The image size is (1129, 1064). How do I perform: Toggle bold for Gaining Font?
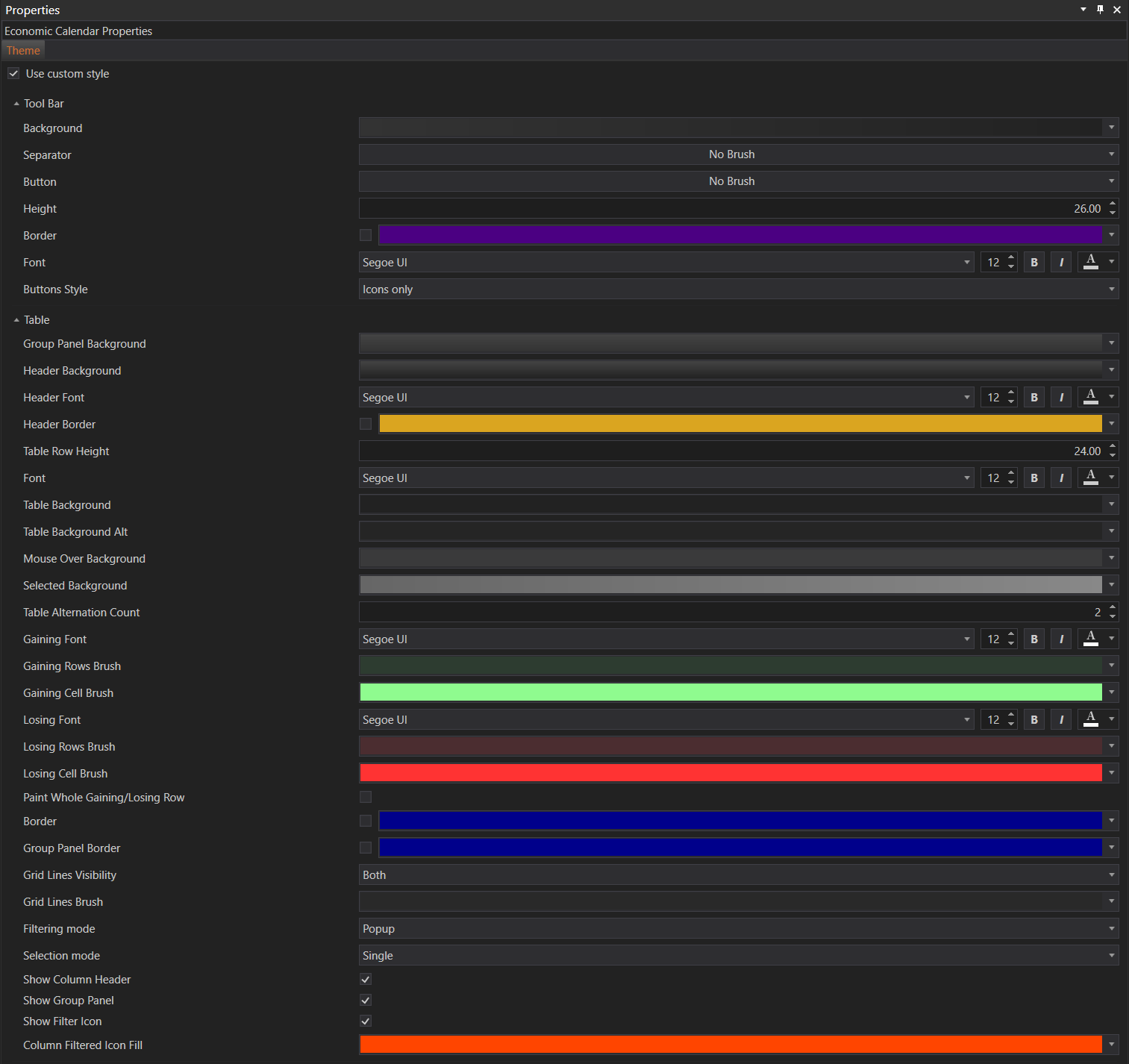tap(1033, 639)
